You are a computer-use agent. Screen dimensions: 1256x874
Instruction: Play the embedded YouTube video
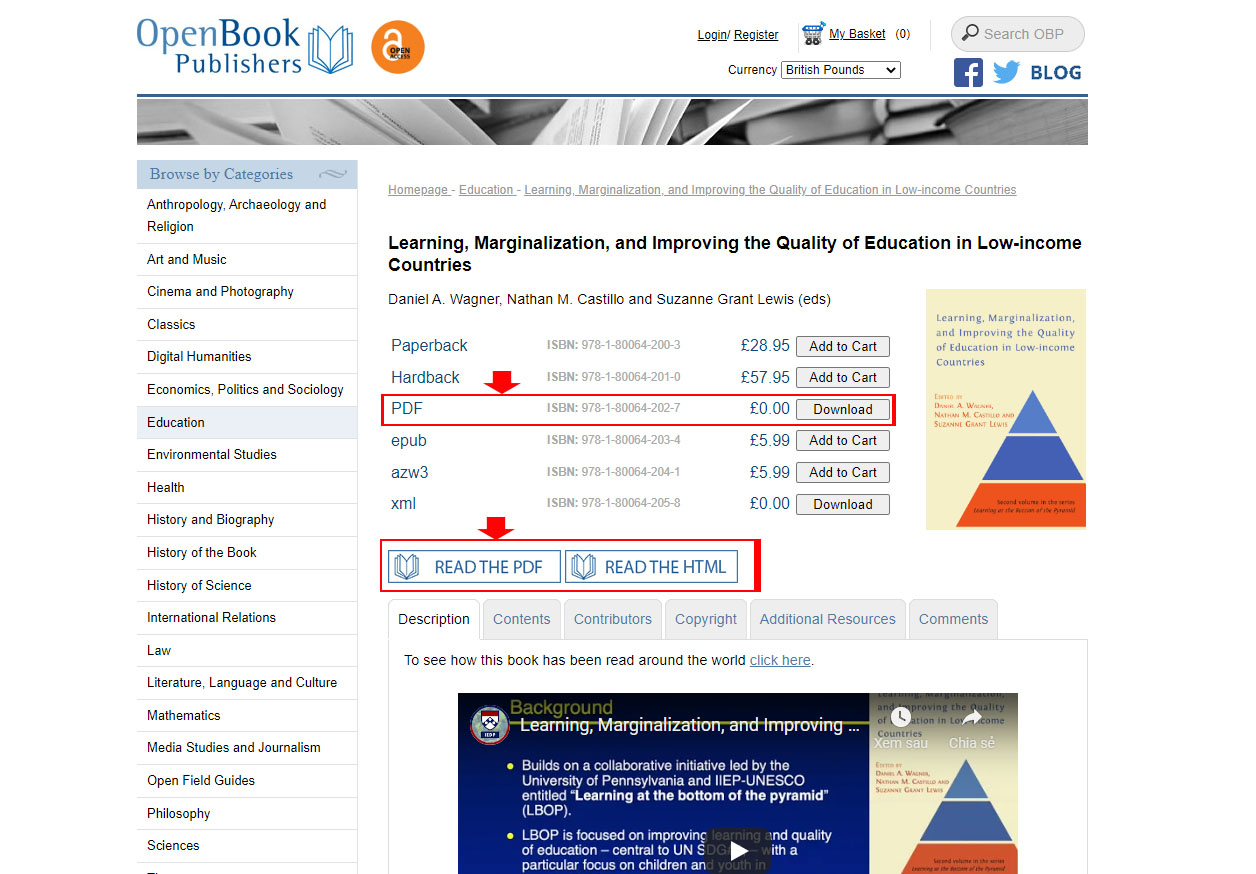click(738, 851)
